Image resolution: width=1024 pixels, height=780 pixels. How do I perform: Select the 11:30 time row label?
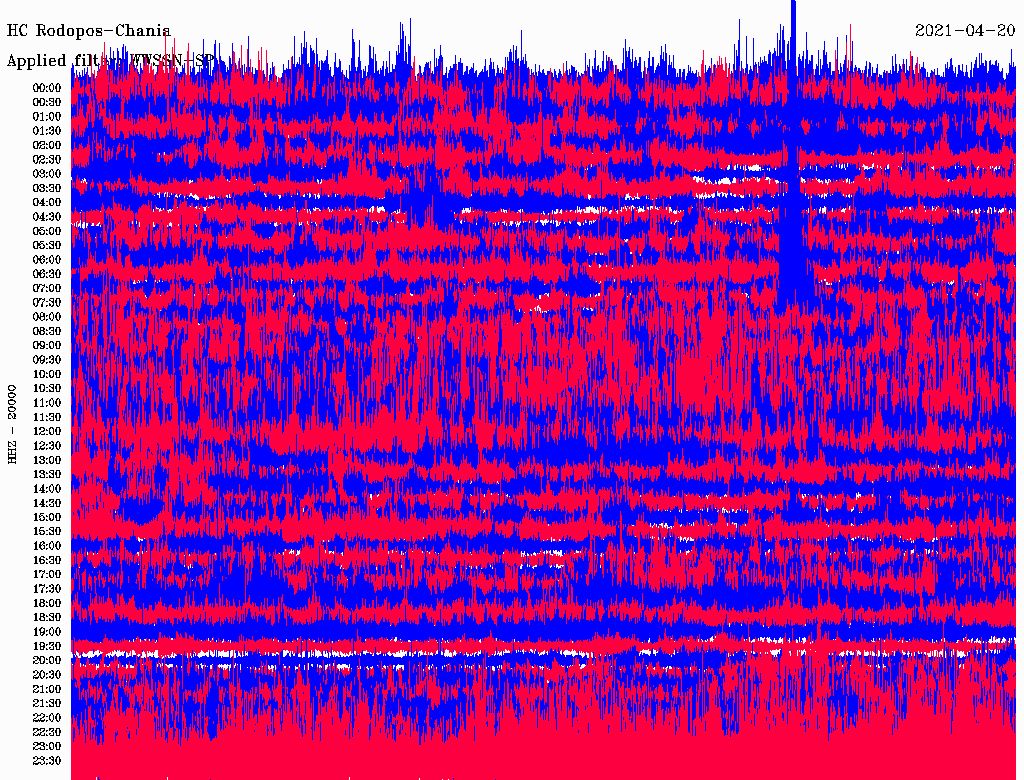click(x=47, y=417)
